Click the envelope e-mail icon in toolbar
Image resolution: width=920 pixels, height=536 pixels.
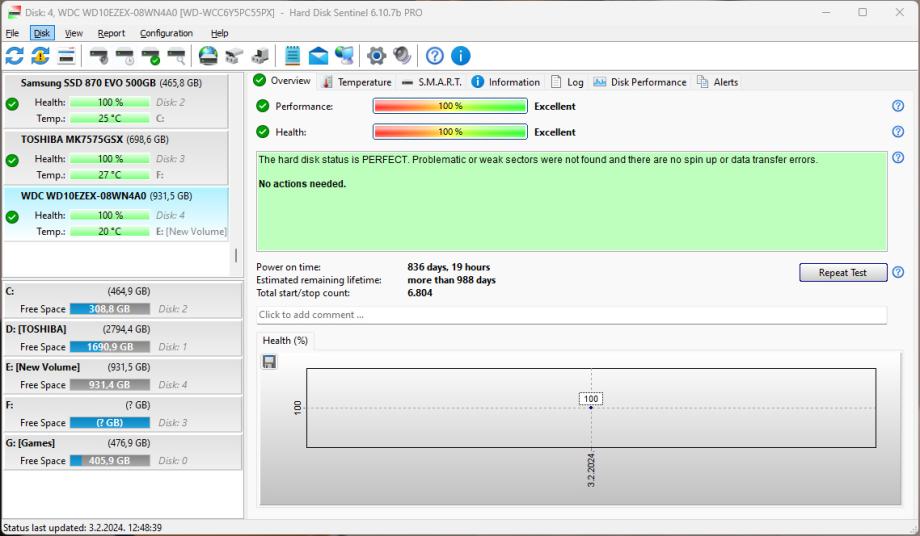pyautogui.click(x=318, y=56)
